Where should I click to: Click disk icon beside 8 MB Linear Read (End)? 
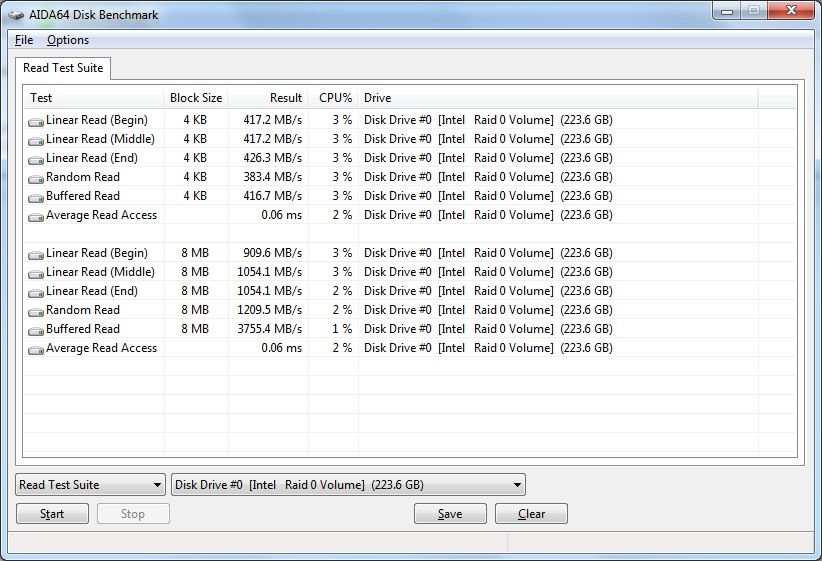click(36, 293)
